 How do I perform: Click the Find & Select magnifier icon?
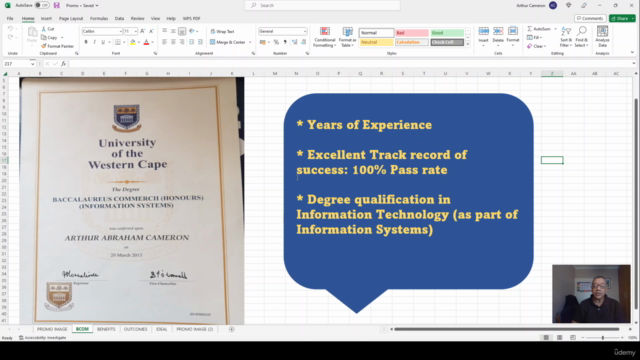(582, 31)
